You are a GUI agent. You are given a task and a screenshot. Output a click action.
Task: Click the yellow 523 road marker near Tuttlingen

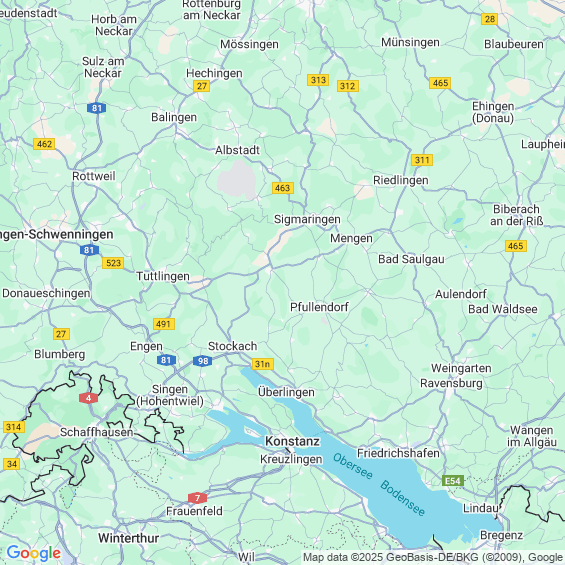(113, 263)
